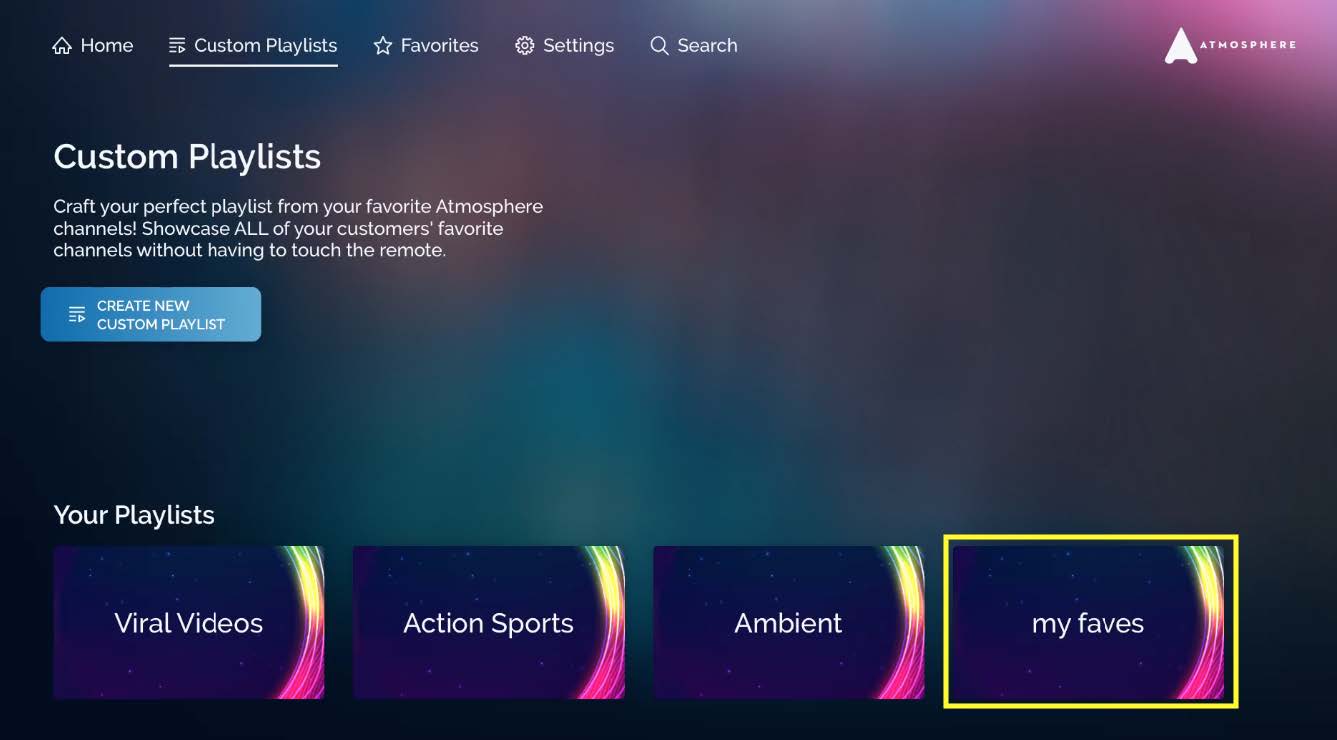Click the Your Playlists section heading

click(x=134, y=515)
